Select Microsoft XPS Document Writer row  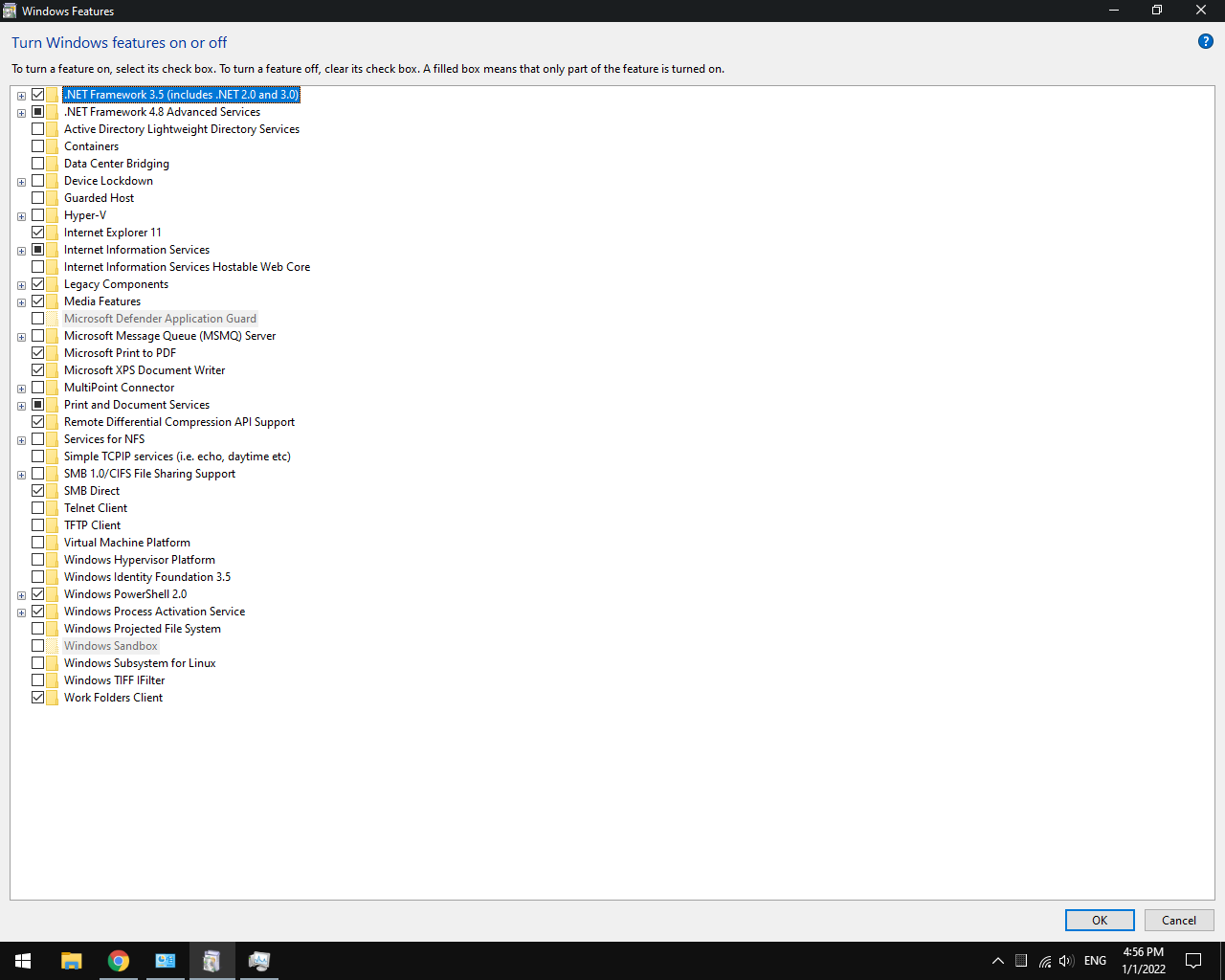click(145, 370)
